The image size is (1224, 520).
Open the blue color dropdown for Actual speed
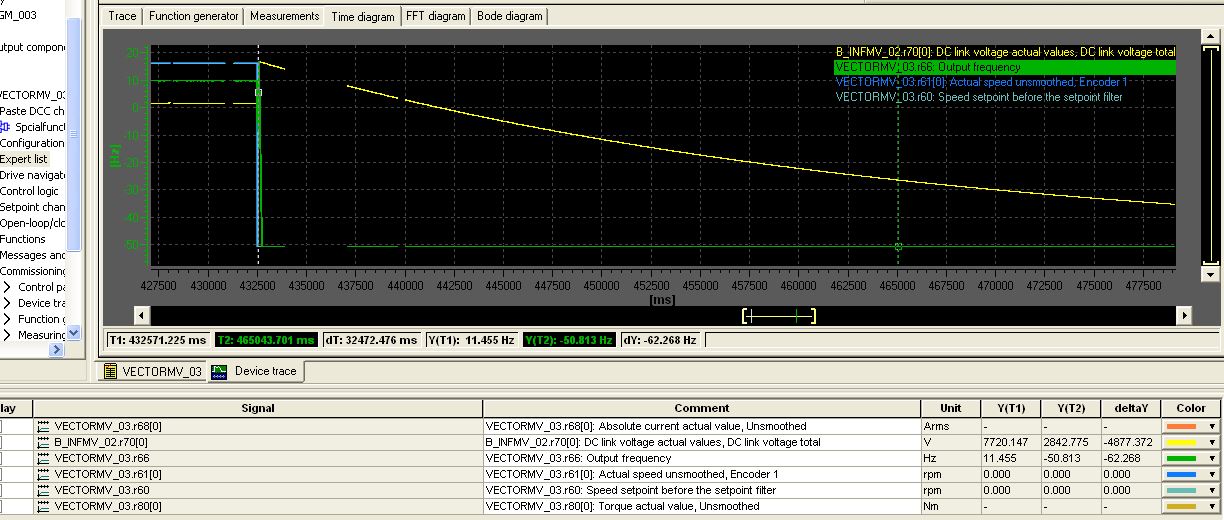coord(1212,474)
